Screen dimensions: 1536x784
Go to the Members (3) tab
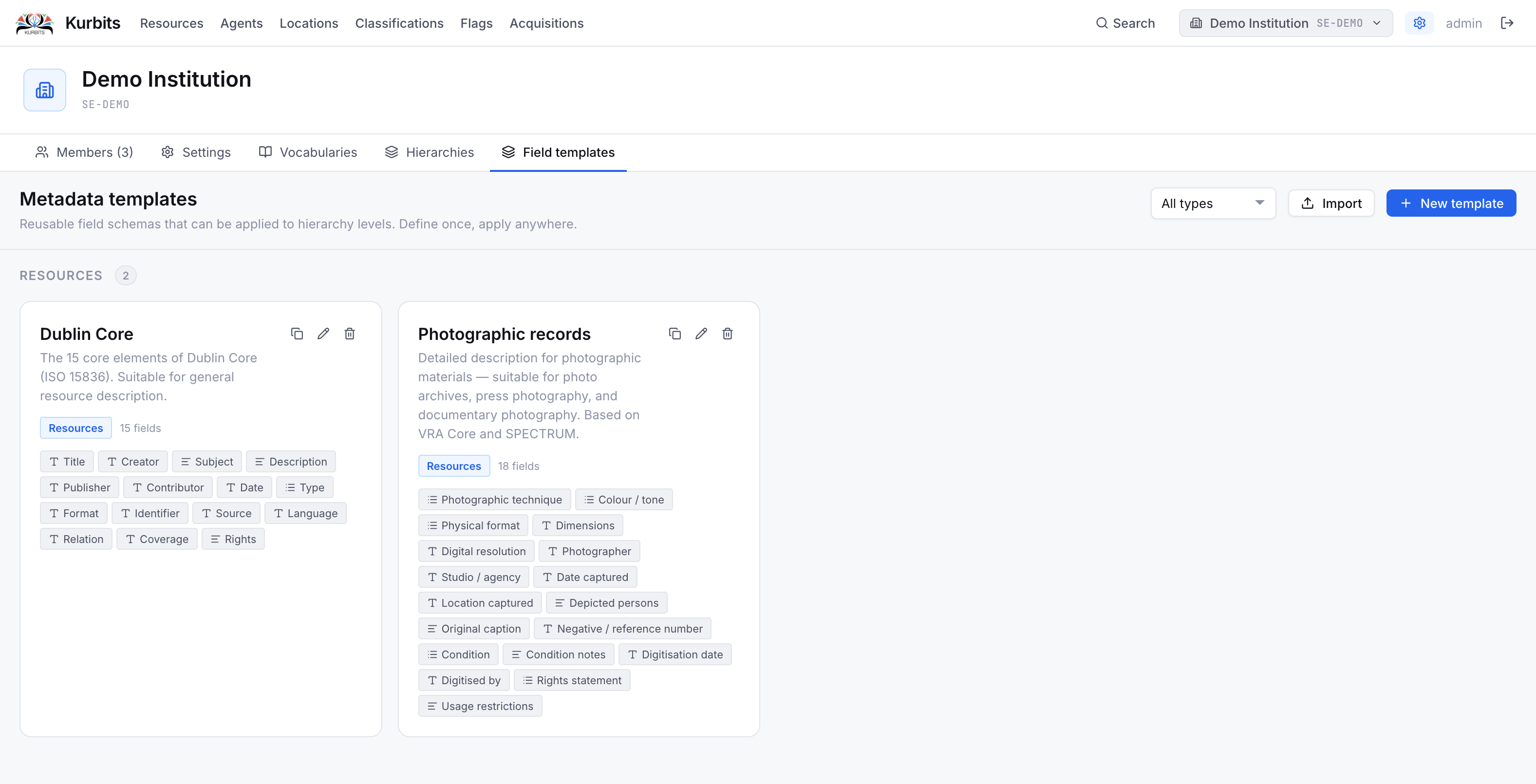pyautogui.click(x=84, y=152)
